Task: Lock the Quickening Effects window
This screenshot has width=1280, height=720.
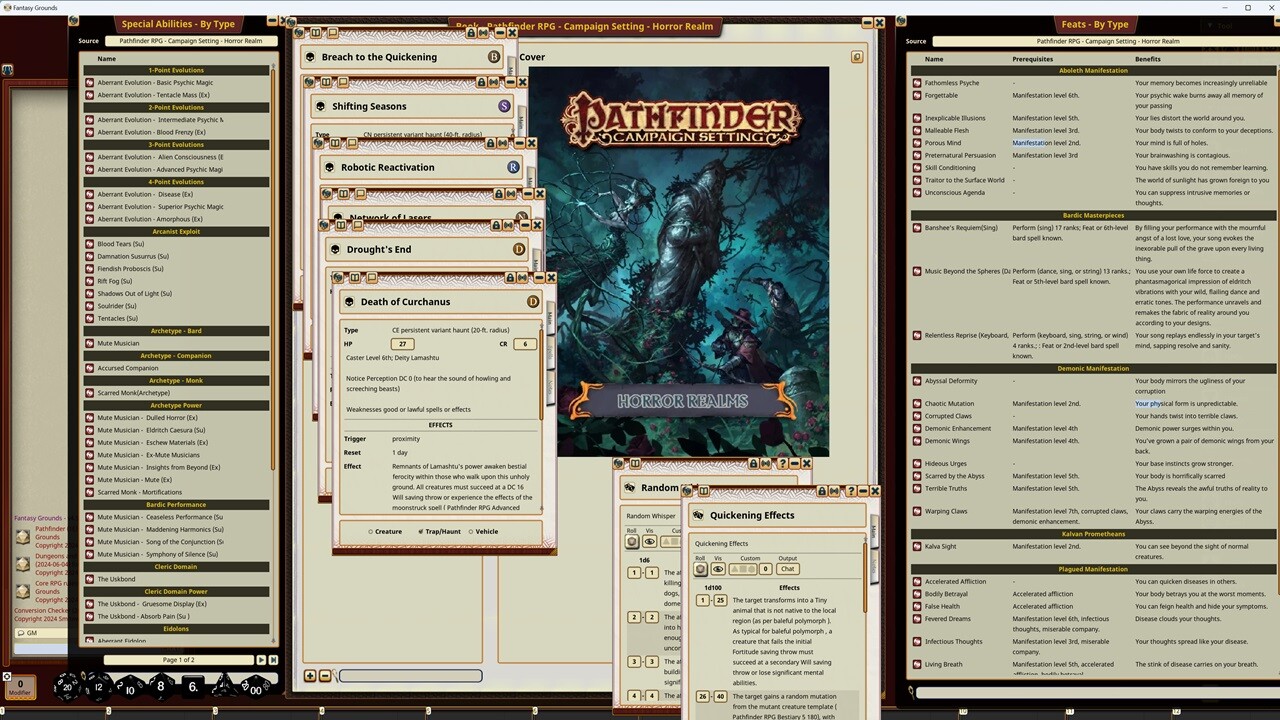Action: [x=823, y=491]
